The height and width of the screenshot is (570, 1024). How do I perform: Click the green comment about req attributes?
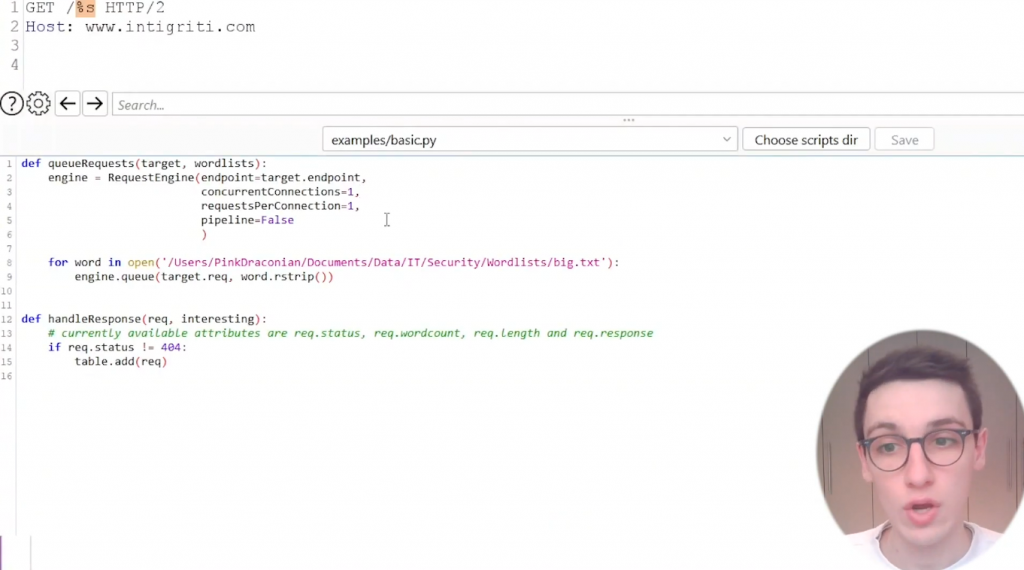tap(350, 333)
